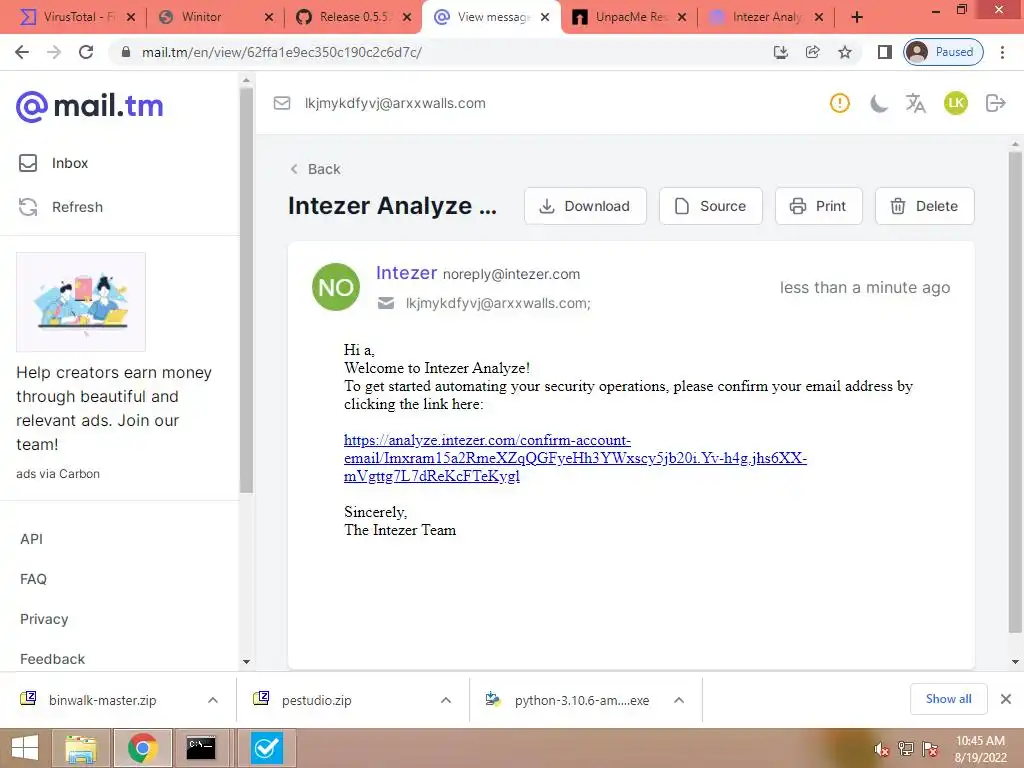Screen dimensions: 1024x768
Task: Close the VirusTotal tab
Action: click(x=131, y=18)
